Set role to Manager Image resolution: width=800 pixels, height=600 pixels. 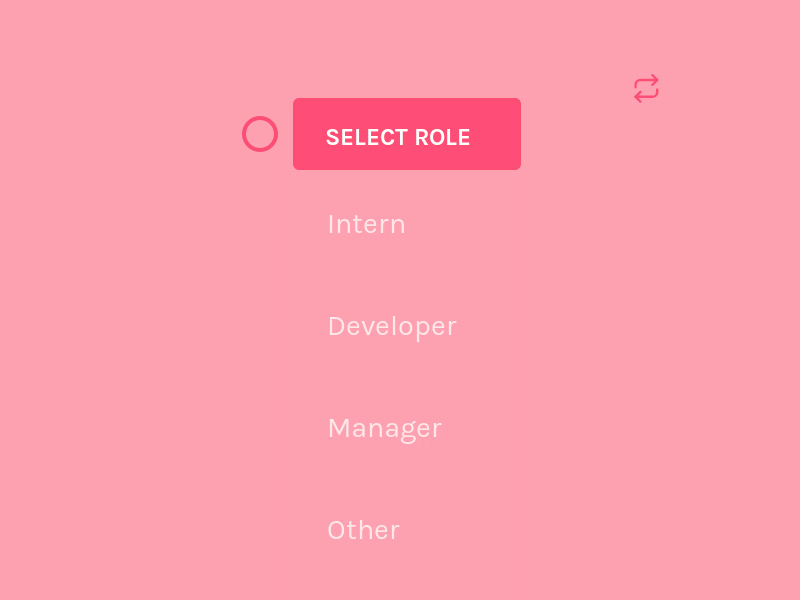384,428
